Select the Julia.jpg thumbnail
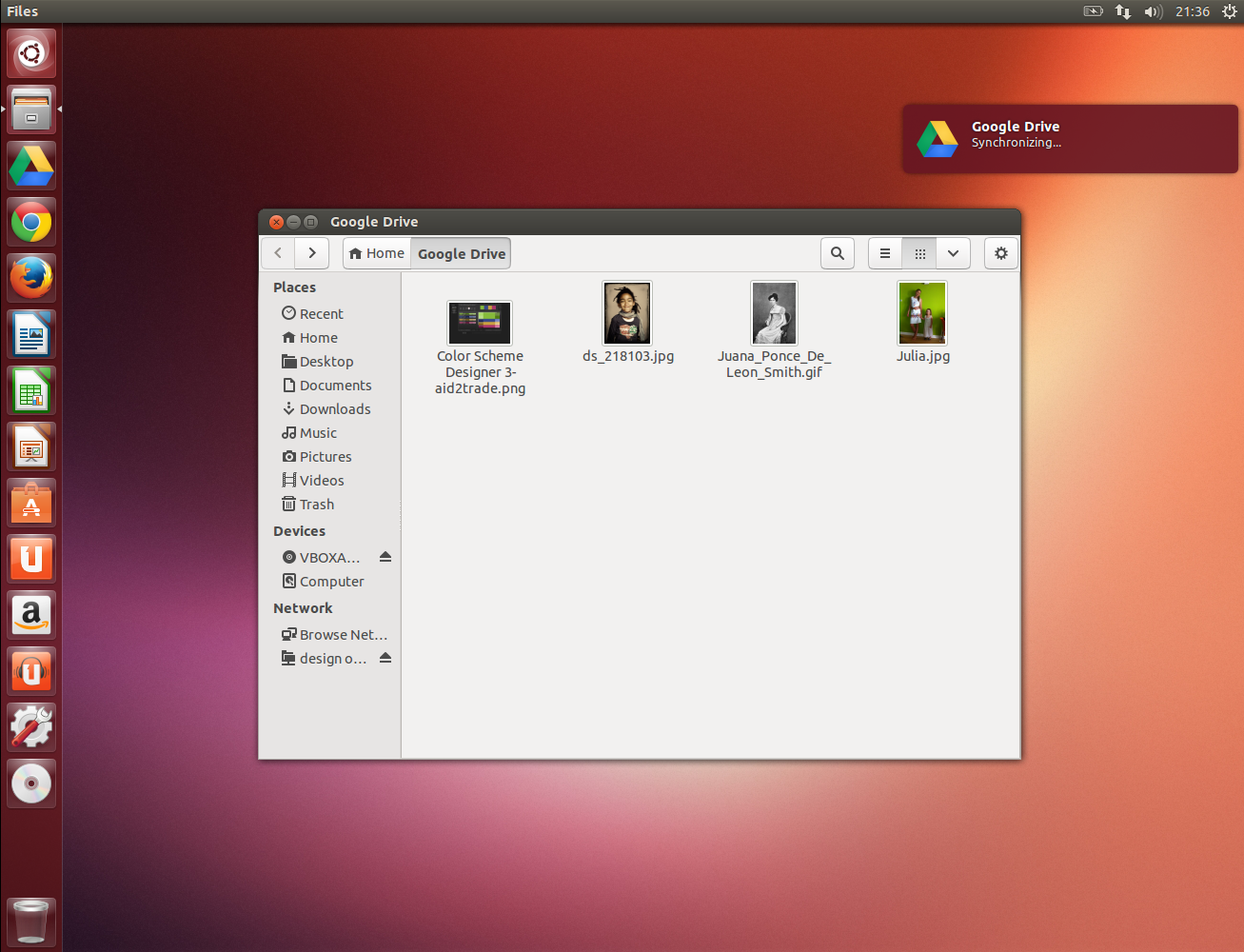 (922, 313)
